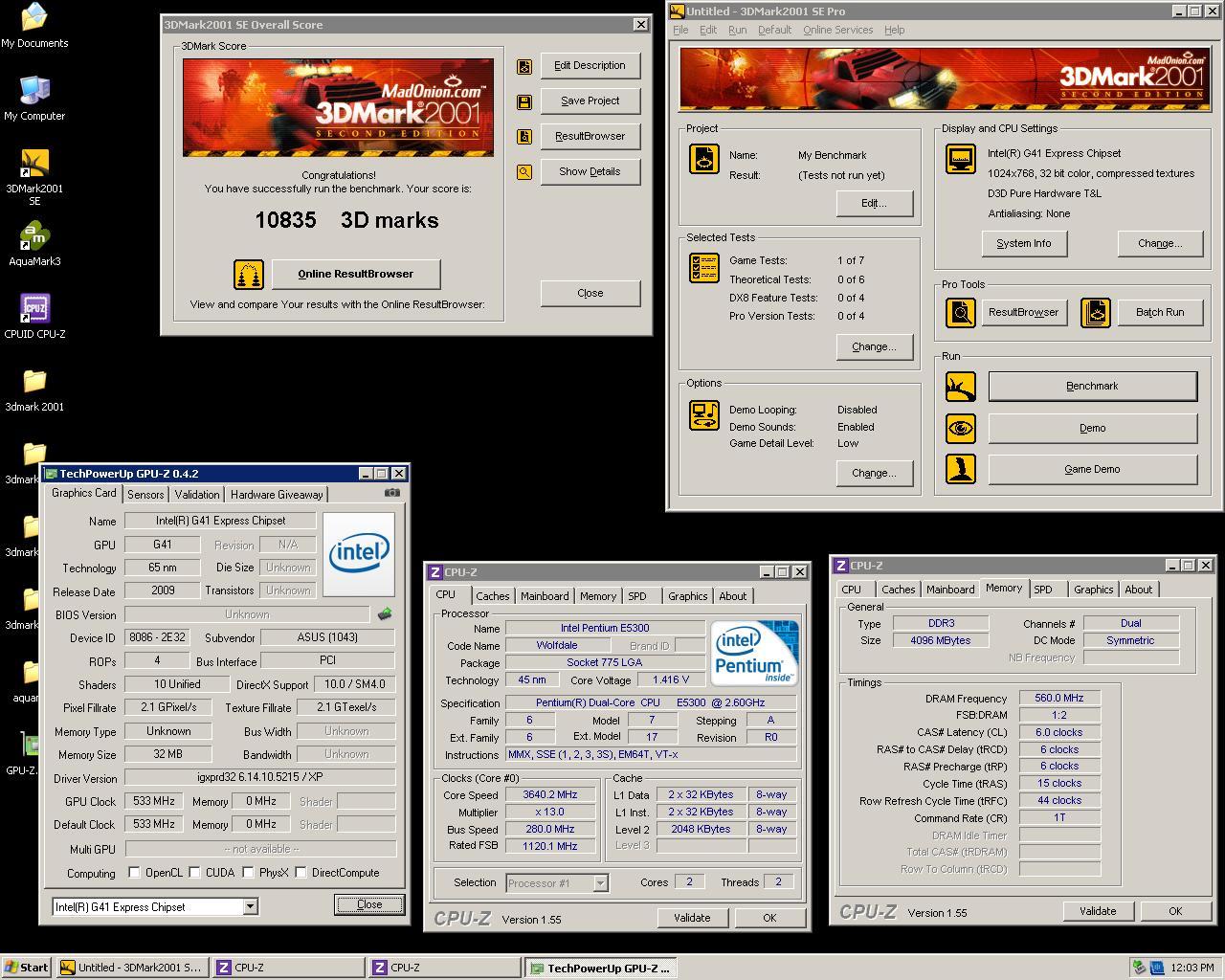Click the GPU-Z screenshot camera icon
Viewport: 1225px width, 980px height.
point(392,493)
